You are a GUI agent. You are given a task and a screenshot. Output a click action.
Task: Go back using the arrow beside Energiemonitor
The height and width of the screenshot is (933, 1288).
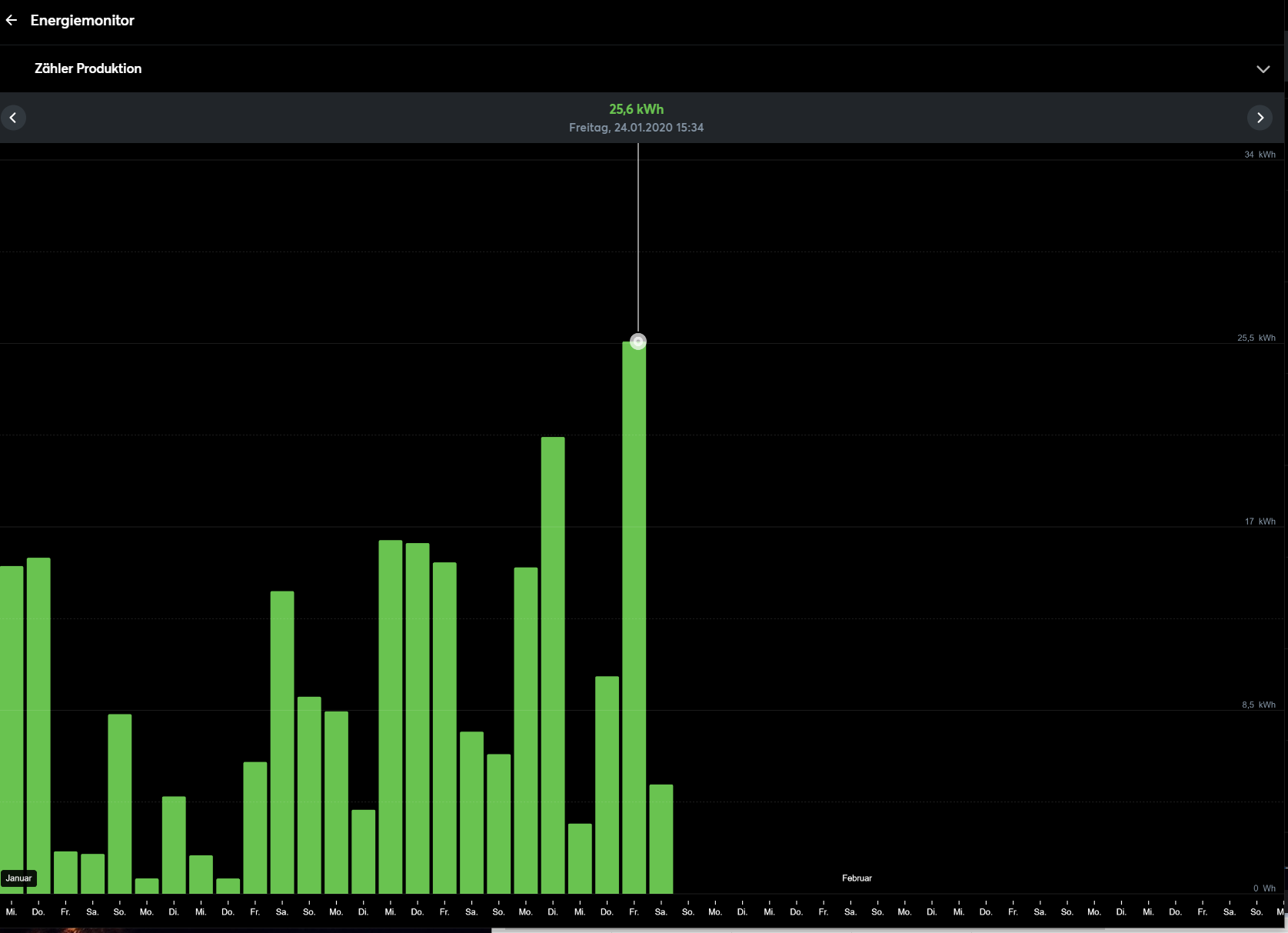(x=12, y=21)
